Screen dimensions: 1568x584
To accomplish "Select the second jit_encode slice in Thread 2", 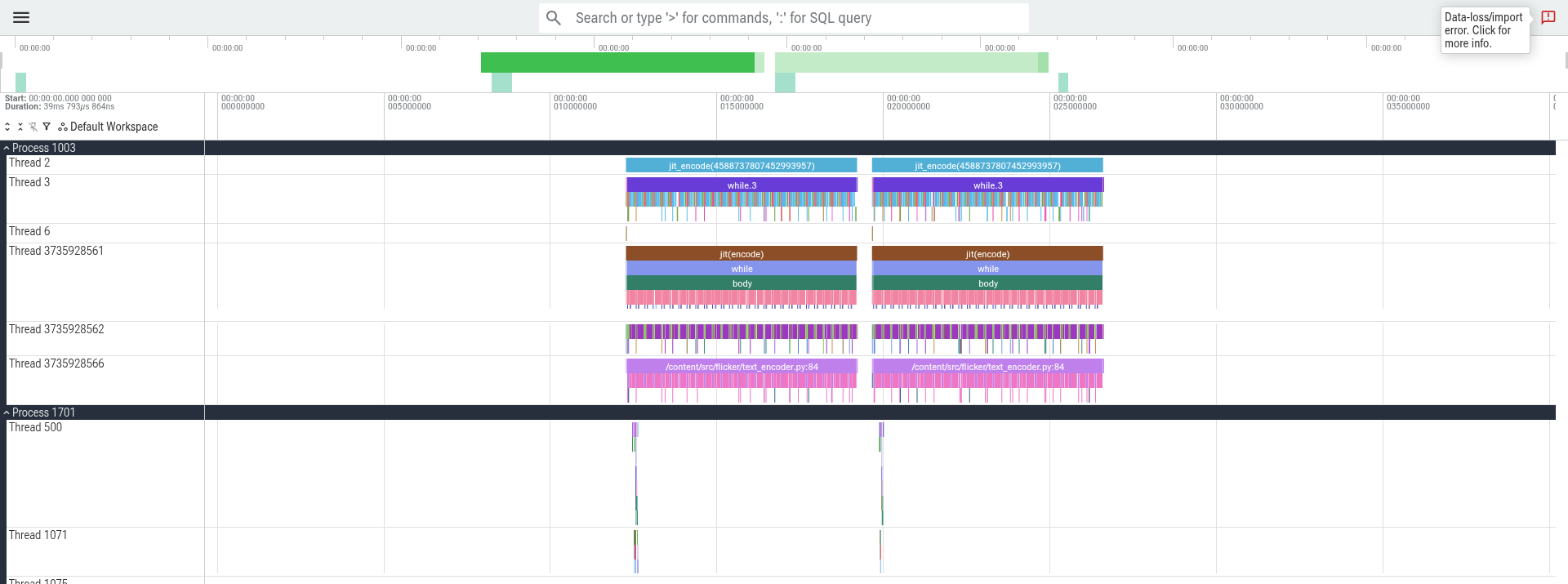I will (987, 166).
